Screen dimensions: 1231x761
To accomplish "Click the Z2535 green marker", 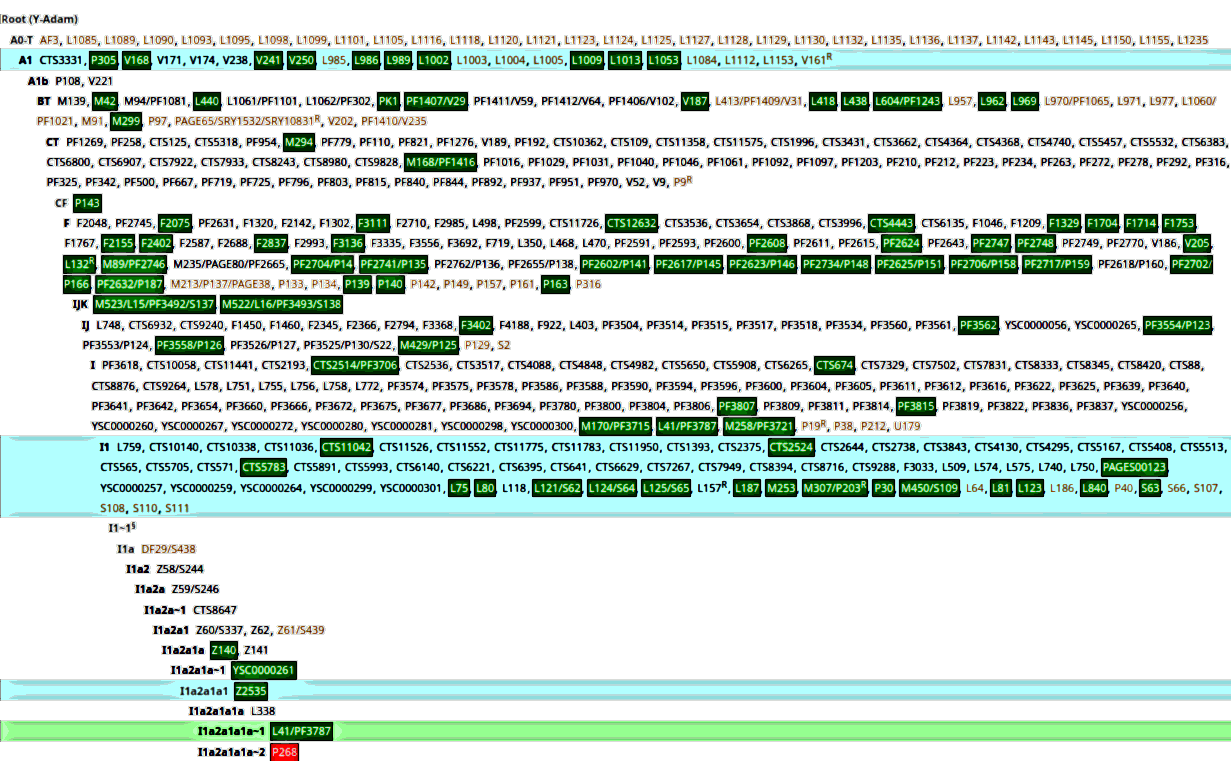I will click(x=250, y=691).
